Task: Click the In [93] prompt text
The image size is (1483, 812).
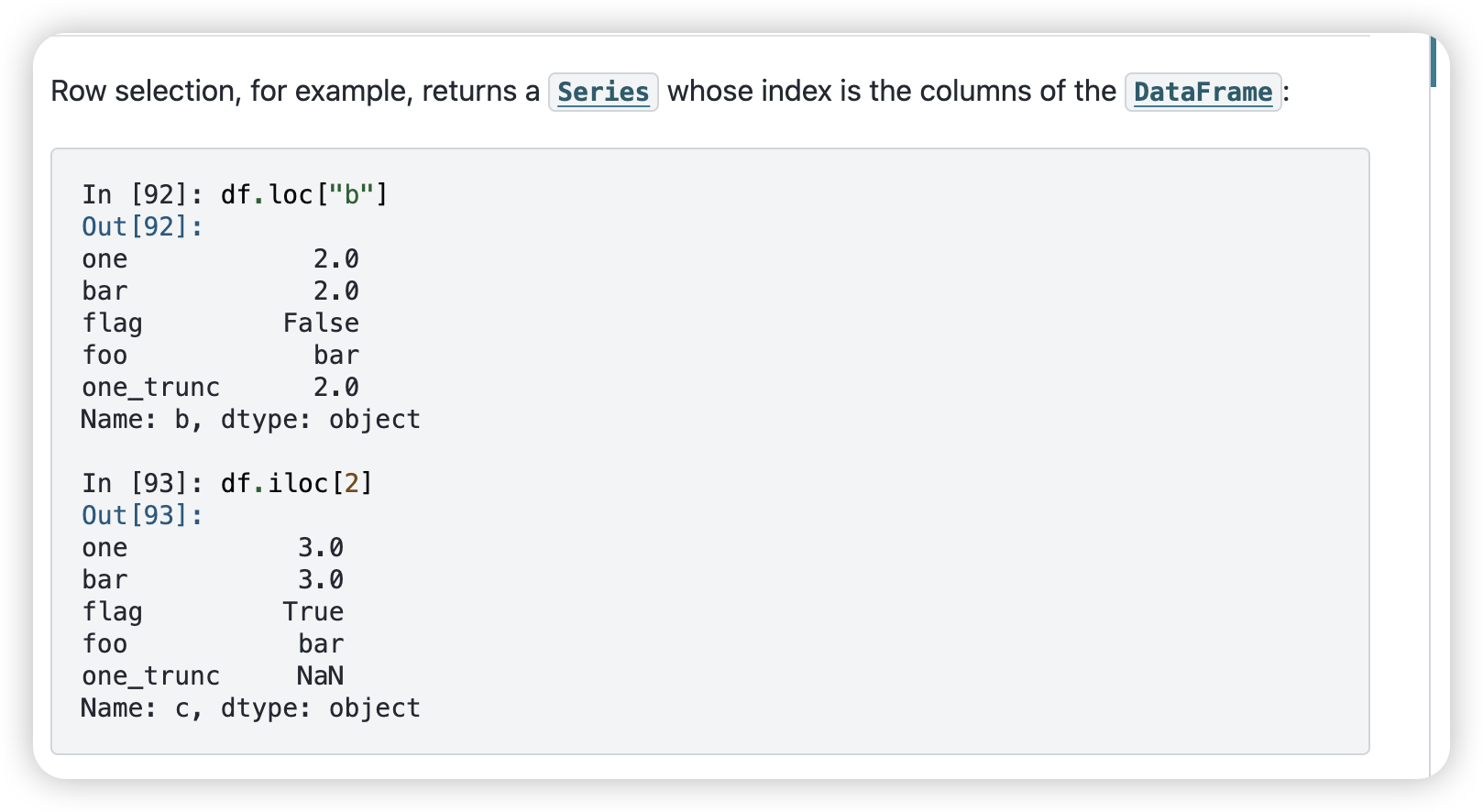Action: (x=143, y=483)
